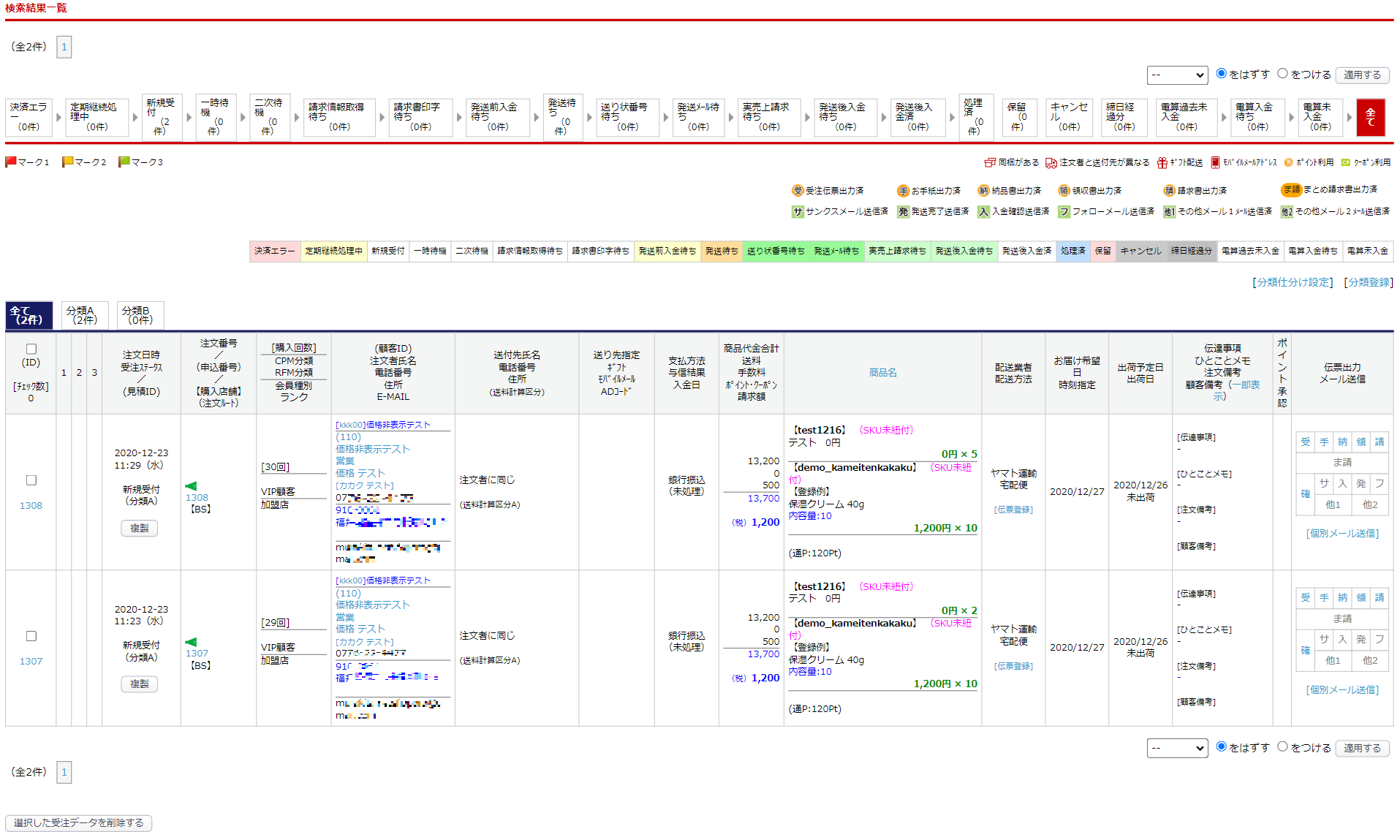Open the bottom mark selection dropdown
Image resolution: width=1400 pixels, height=840 pixels.
1176,748
